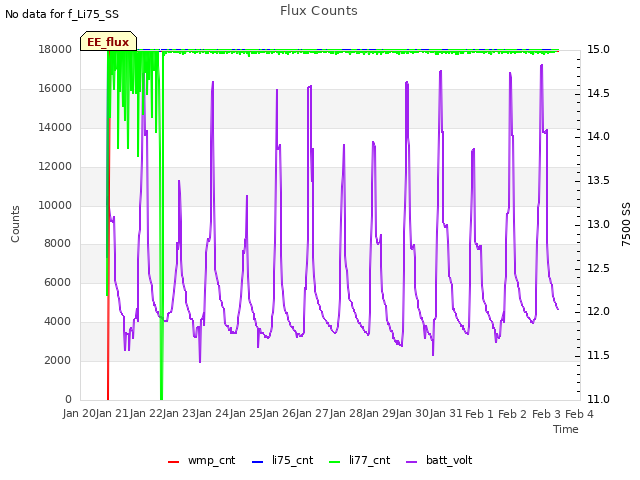The height and width of the screenshot is (480, 640).
Task: Click the 16000 y-axis tick label
Action: [55, 89]
